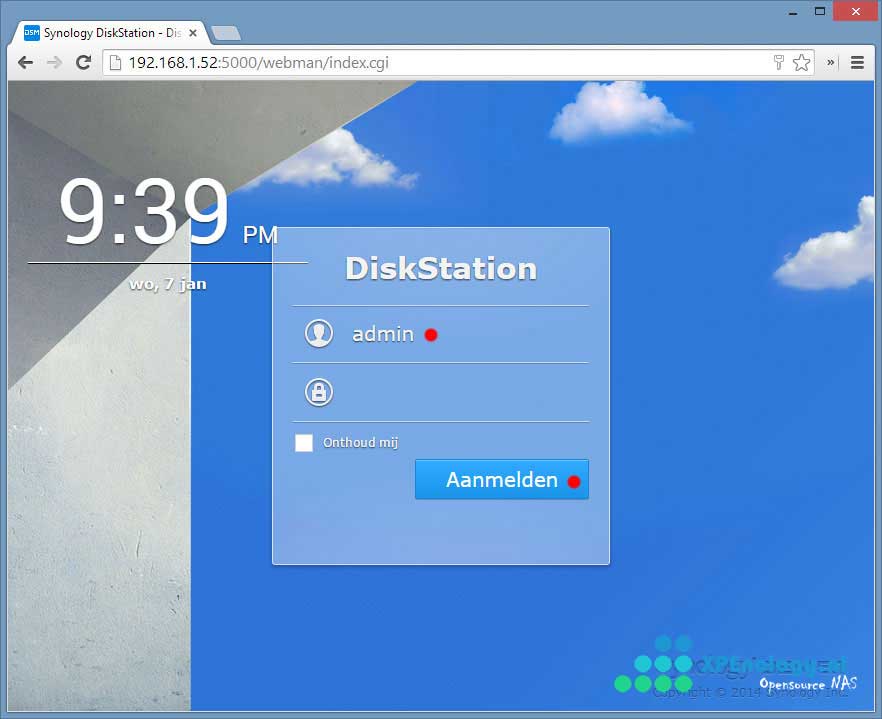
Task: Click the user avatar icon beside admin
Action: click(319, 334)
